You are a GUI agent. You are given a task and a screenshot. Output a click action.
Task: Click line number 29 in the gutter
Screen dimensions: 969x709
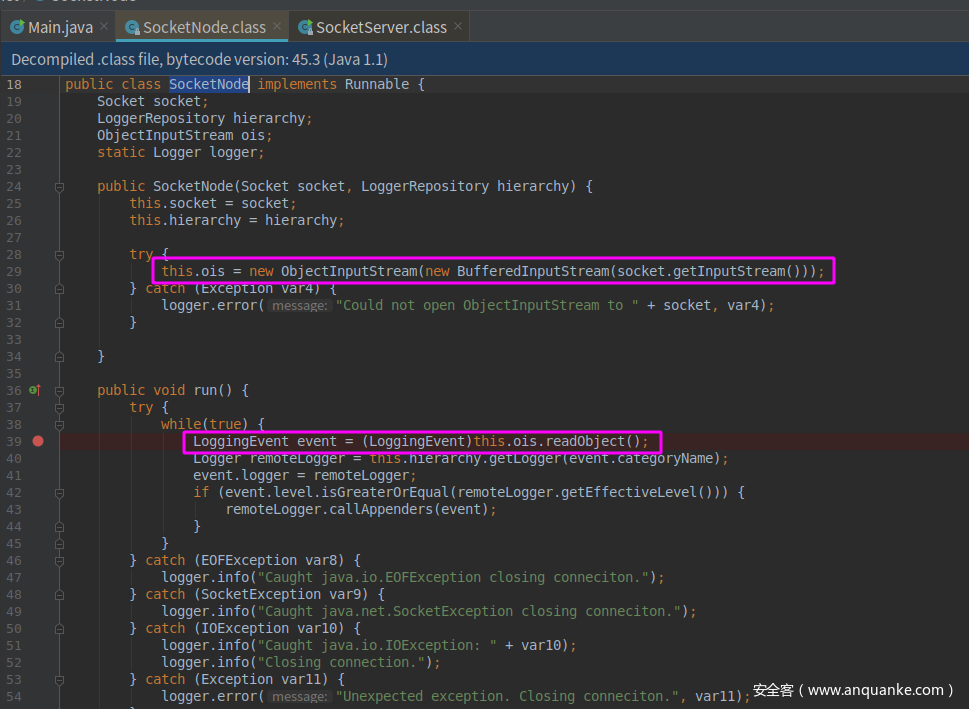[x=14, y=271]
